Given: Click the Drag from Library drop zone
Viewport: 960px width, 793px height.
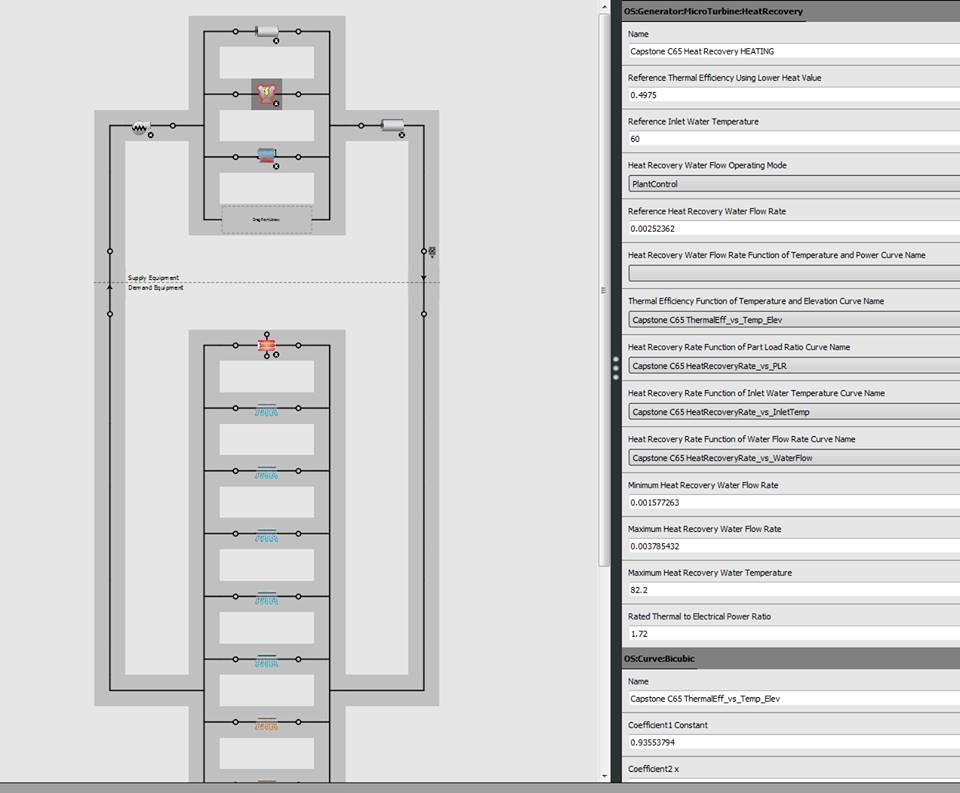Looking at the screenshot, I should click(x=266, y=219).
